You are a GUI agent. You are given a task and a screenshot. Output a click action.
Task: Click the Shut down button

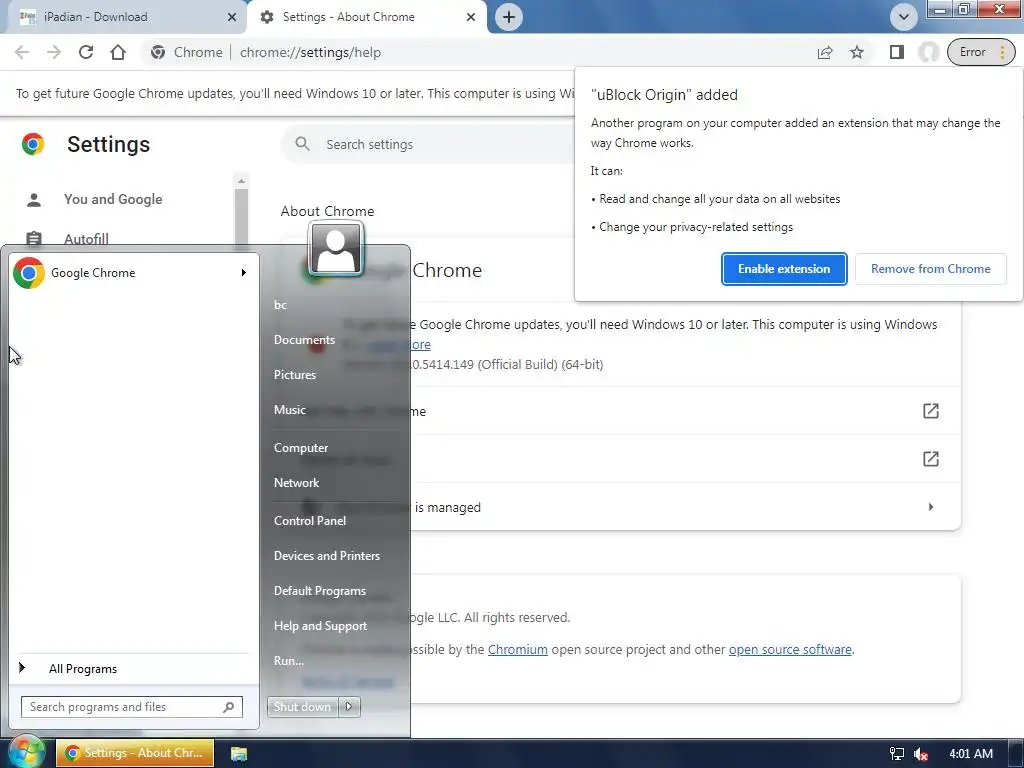[x=302, y=707]
